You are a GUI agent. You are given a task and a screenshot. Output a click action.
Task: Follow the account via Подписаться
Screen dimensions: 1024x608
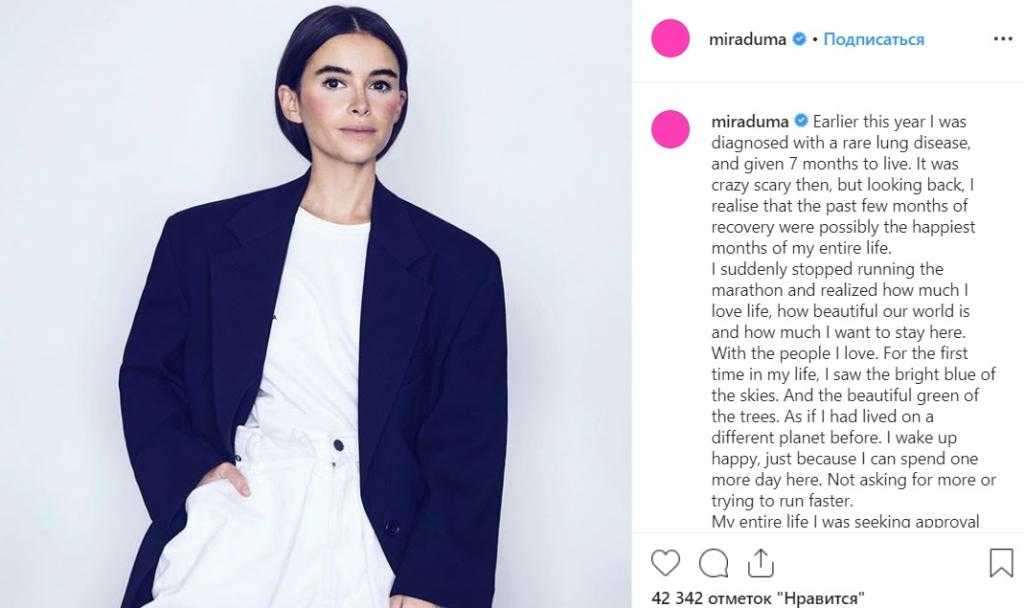pyautogui.click(x=874, y=39)
